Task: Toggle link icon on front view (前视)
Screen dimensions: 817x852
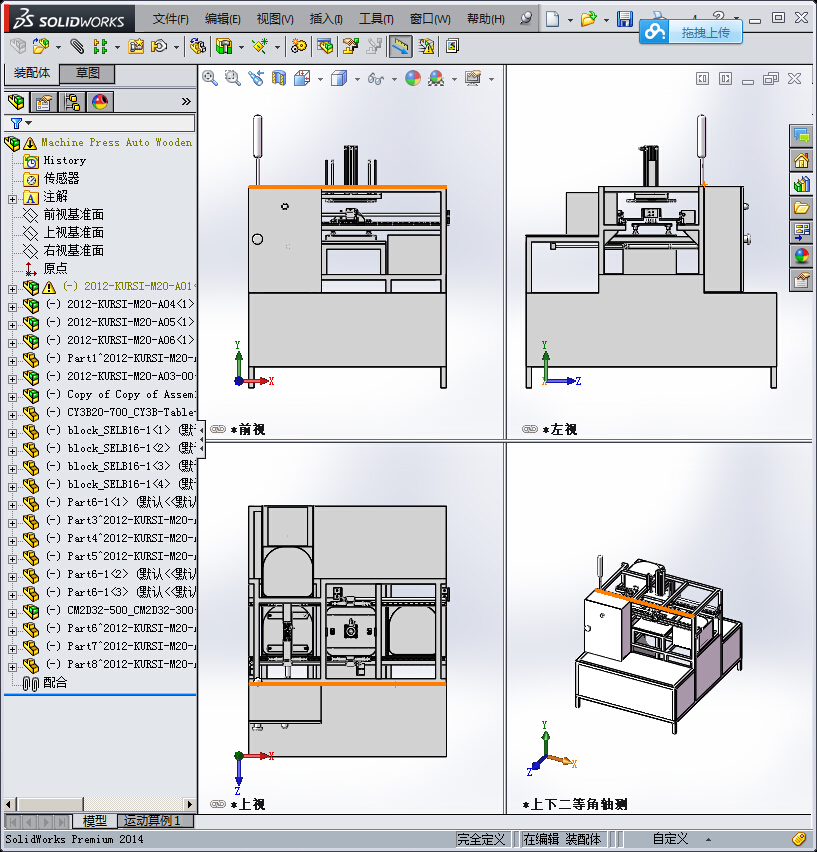Action: click(218, 429)
